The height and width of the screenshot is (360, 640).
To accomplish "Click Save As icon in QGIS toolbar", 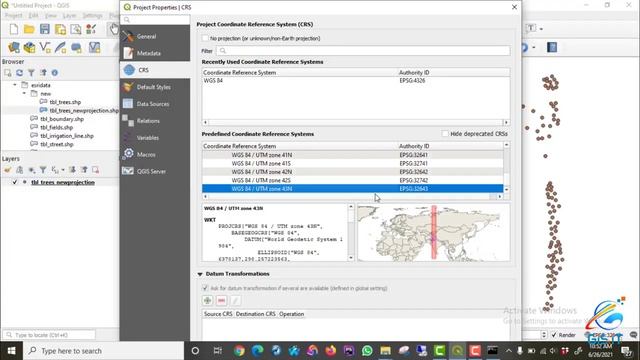I will (60, 29).
